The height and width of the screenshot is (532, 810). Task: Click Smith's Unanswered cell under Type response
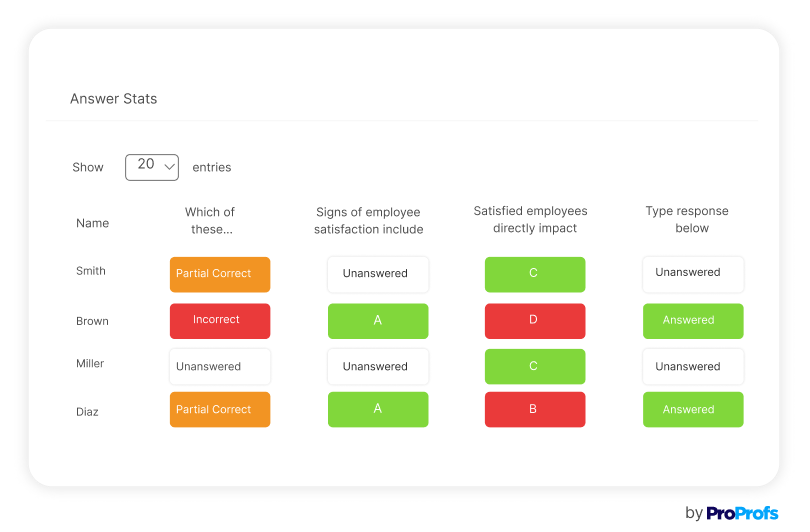click(693, 274)
